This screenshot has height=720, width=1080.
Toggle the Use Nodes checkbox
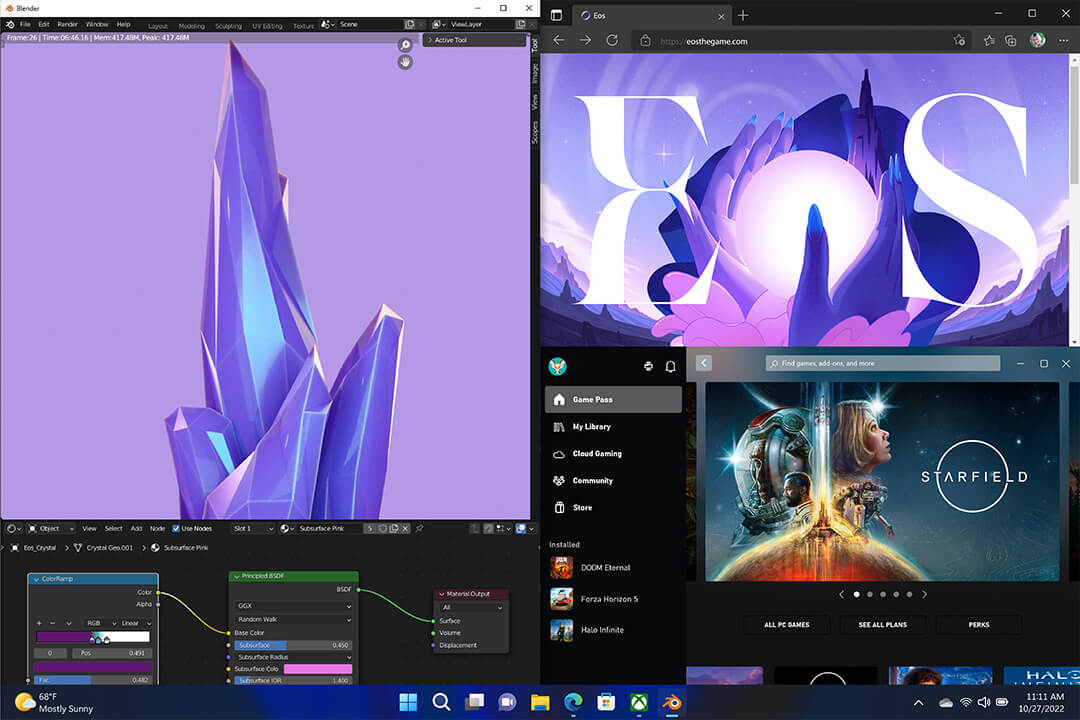(x=176, y=528)
